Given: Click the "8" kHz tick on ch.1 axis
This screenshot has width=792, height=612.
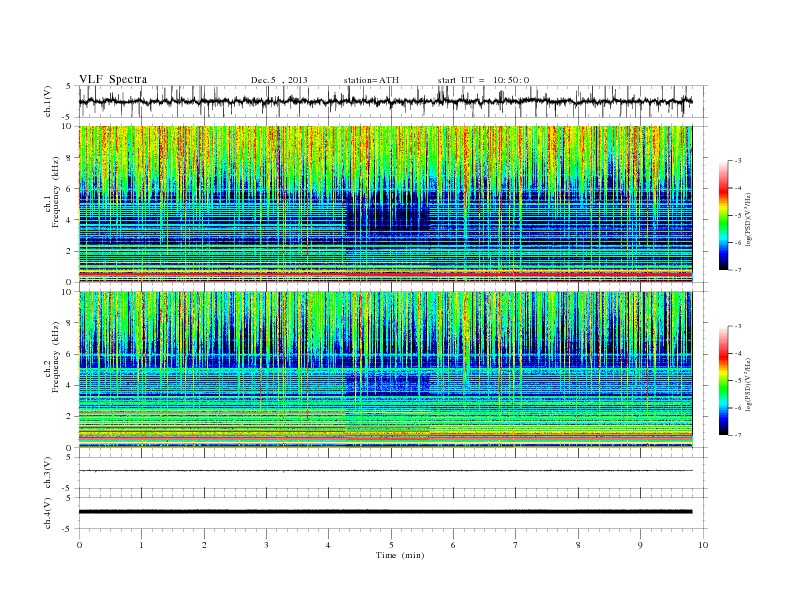Looking at the screenshot, I should [69, 158].
